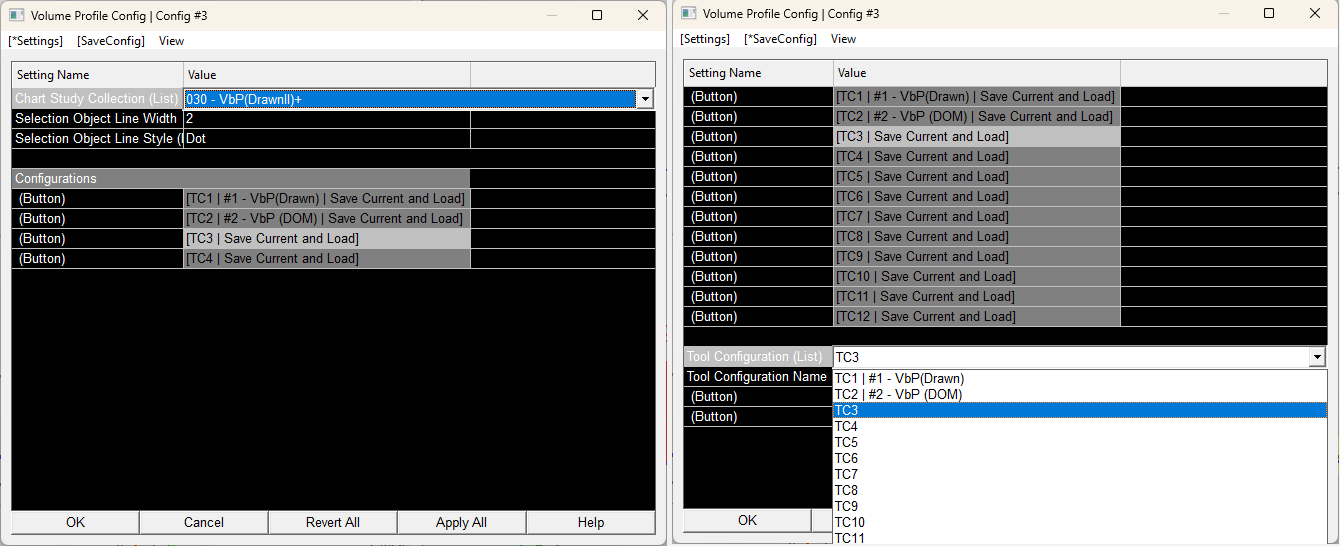Click Chart Study Collection (List) label

tap(97, 99)
